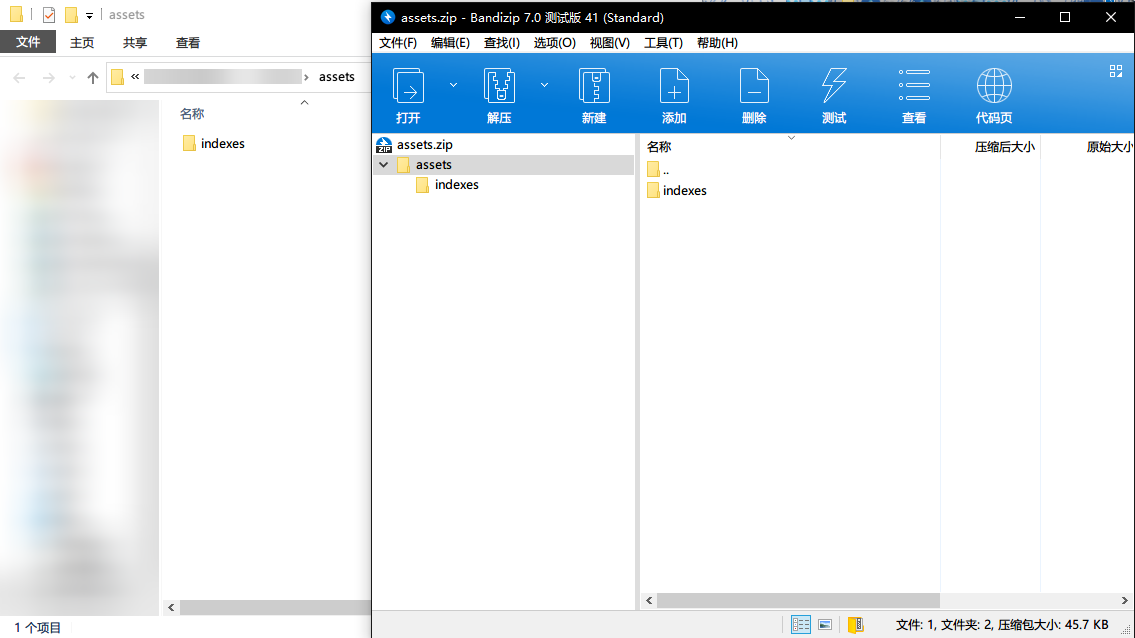1135x638 pixels.
Task: Collapse the assets folder in tree
Action: pos(384,165)
